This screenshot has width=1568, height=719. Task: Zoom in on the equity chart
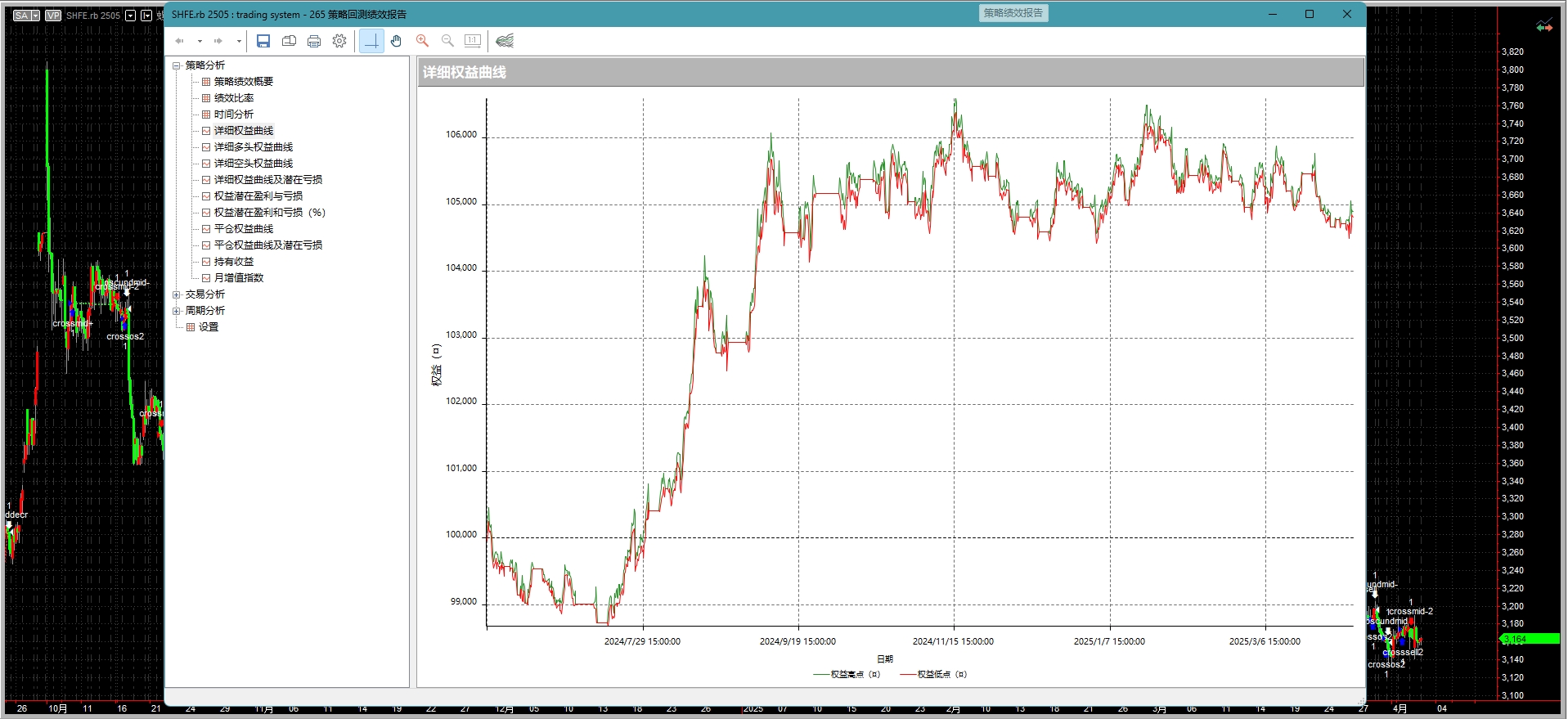click(422, 41)
